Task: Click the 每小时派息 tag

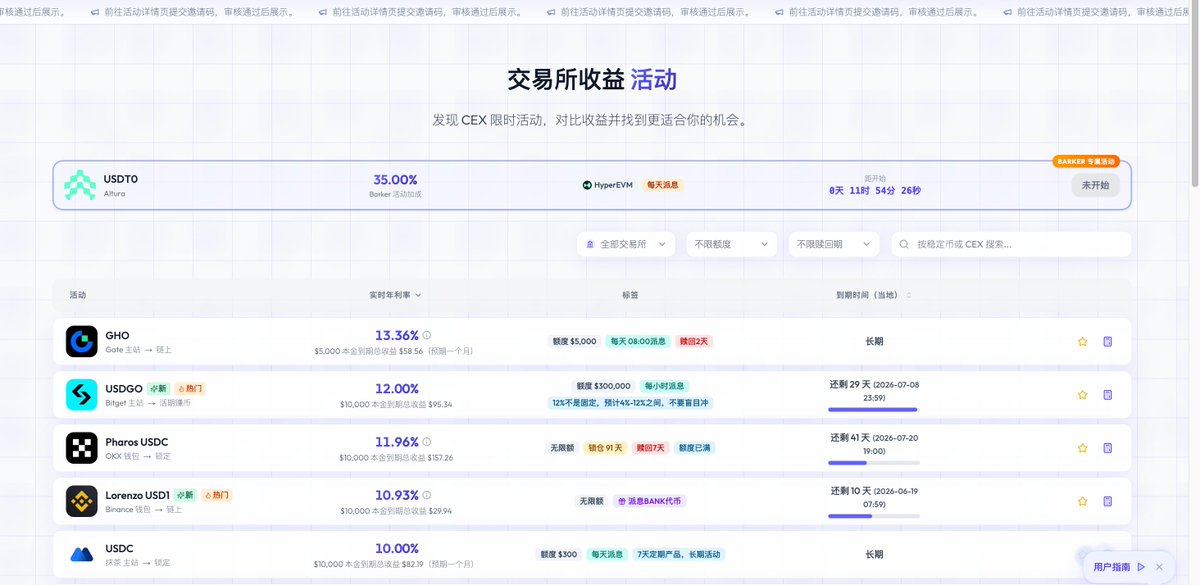Action: pyautogui.click(x=664, y=386)
